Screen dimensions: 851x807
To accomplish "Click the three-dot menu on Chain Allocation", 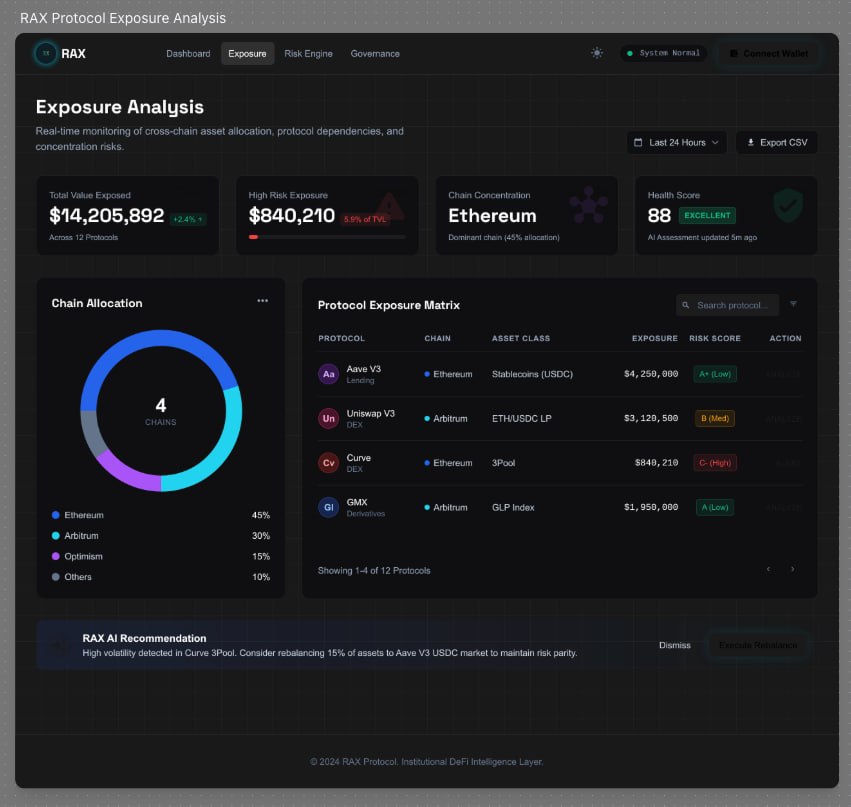I will click(263, 300).
